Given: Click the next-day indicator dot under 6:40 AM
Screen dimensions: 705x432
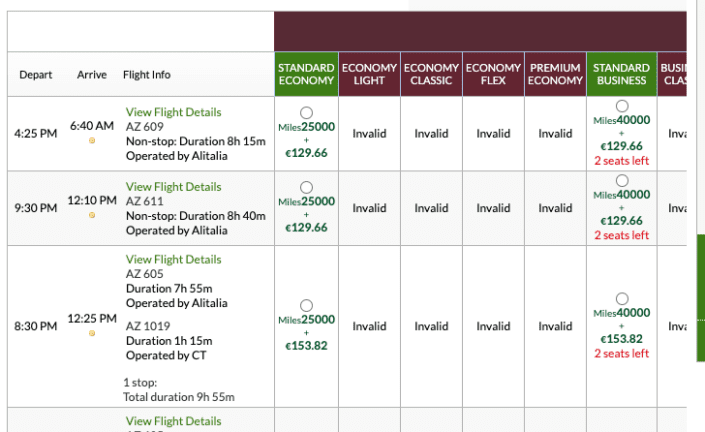Looking at the screenshot, I should tap(92, 141).
